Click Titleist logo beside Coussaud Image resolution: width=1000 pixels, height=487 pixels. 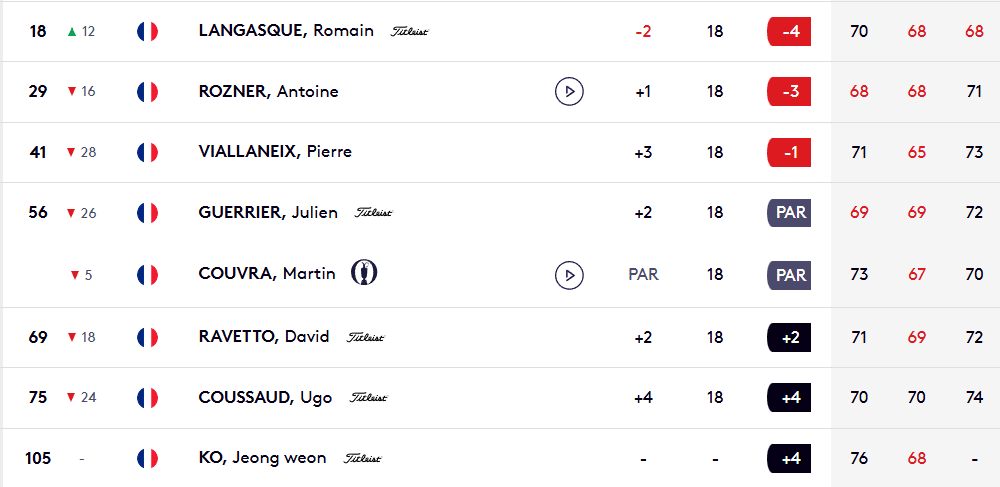[x=368, y=398]
